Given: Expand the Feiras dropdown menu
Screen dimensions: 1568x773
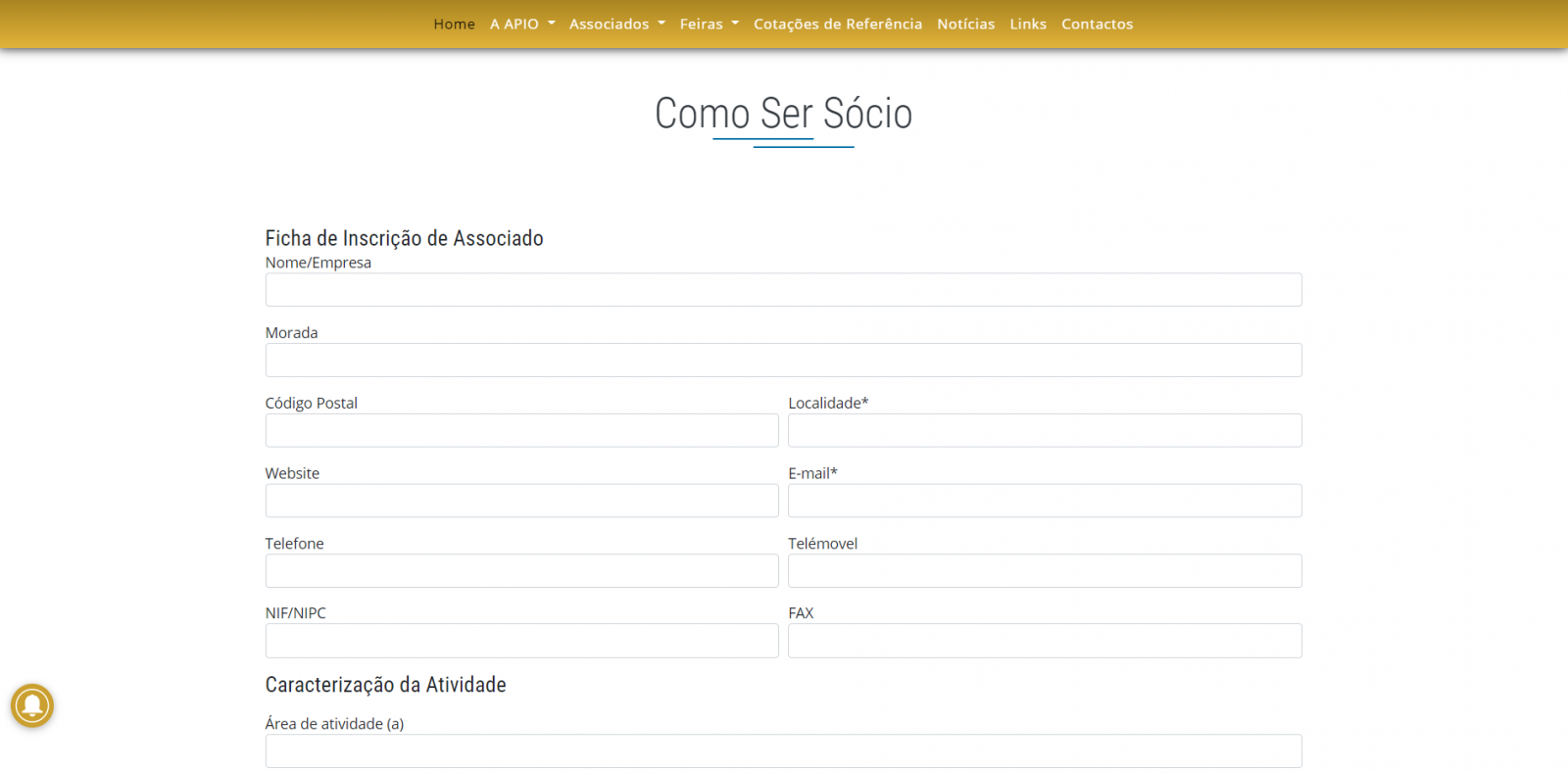Looking at the screenshot, I should click(x=709, y=24).
